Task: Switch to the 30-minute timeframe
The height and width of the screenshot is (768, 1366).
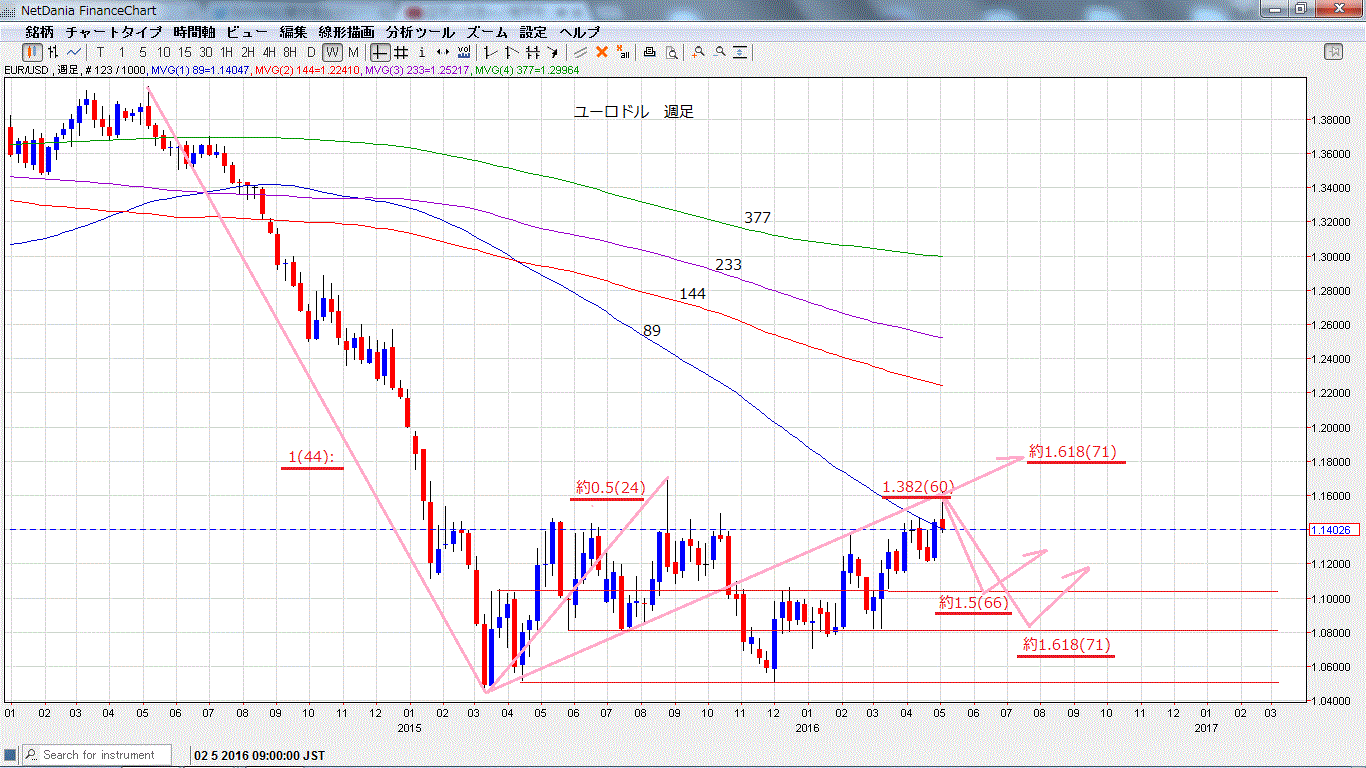Action: coord(205,51)
